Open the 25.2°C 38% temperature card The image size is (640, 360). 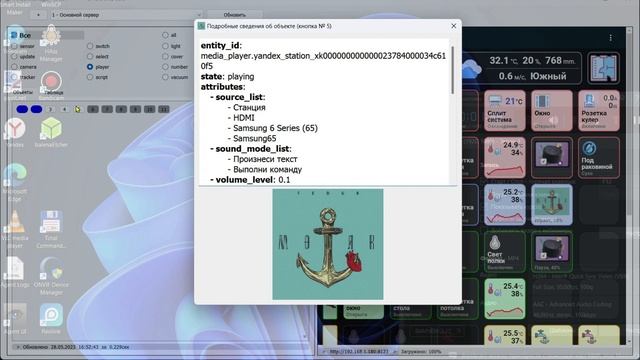pos(505,204)
